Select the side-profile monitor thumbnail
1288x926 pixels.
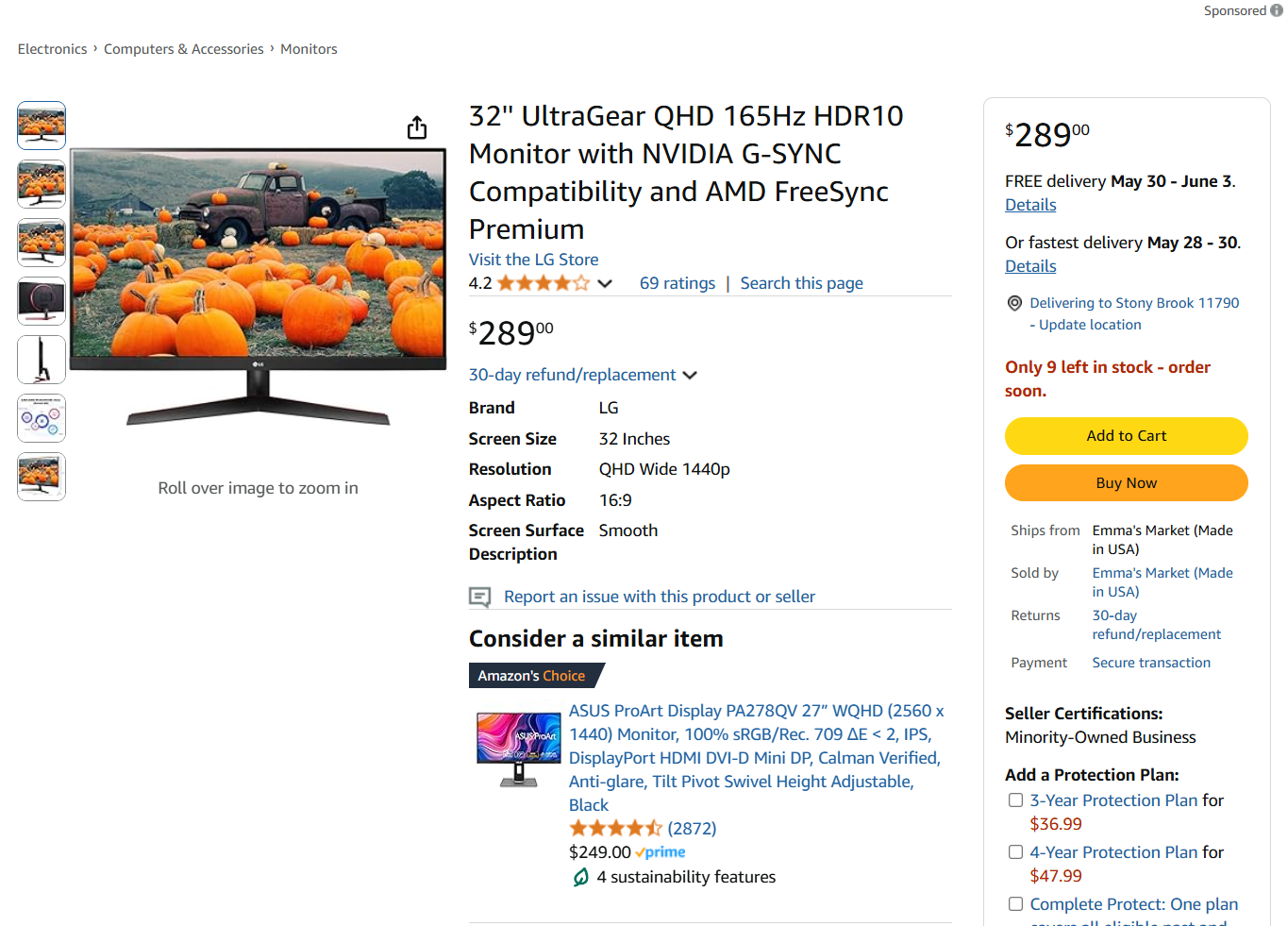pos(42,360)
